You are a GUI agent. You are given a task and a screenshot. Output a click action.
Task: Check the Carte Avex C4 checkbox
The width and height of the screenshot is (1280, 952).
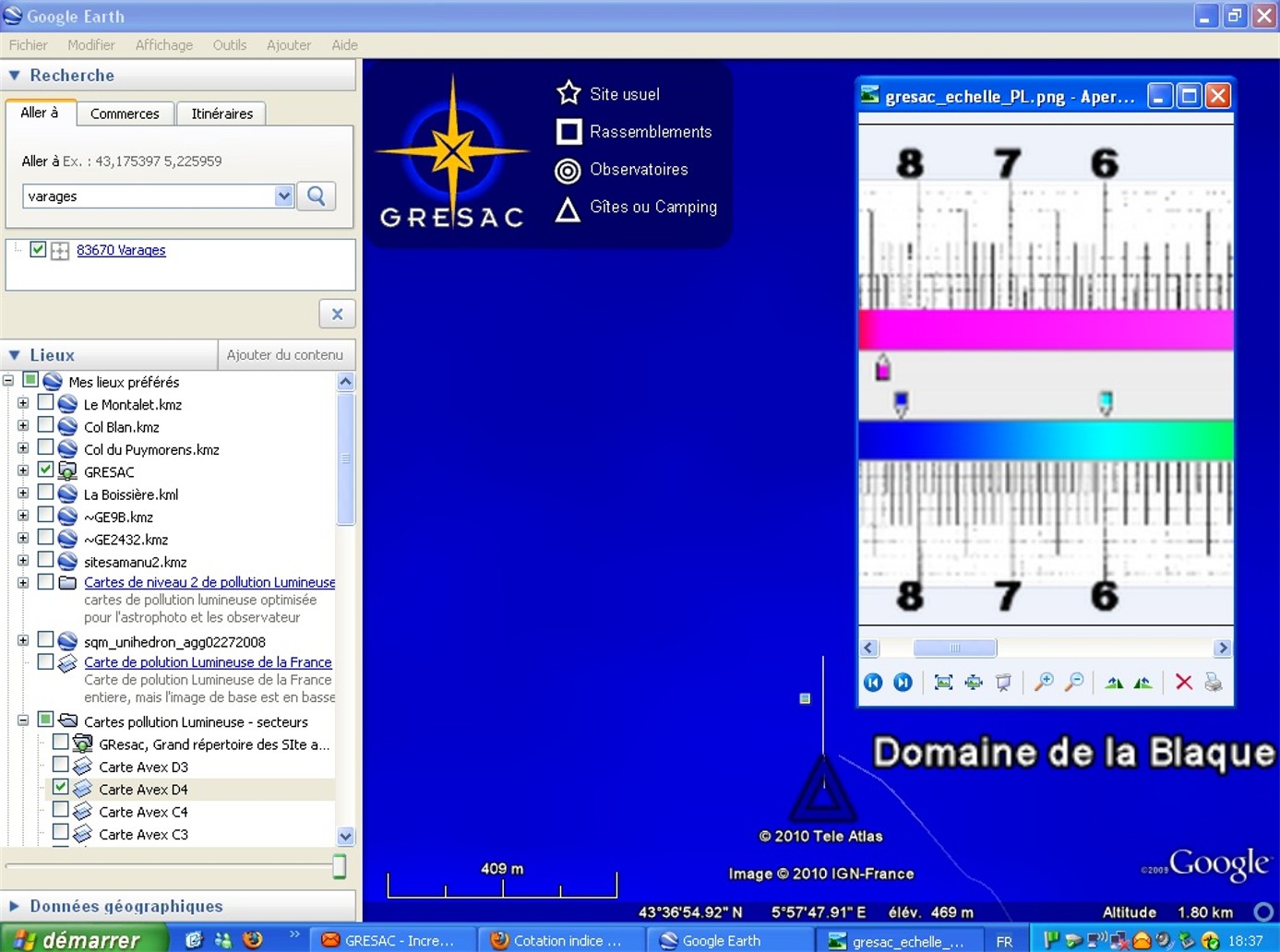pos(61,809)
